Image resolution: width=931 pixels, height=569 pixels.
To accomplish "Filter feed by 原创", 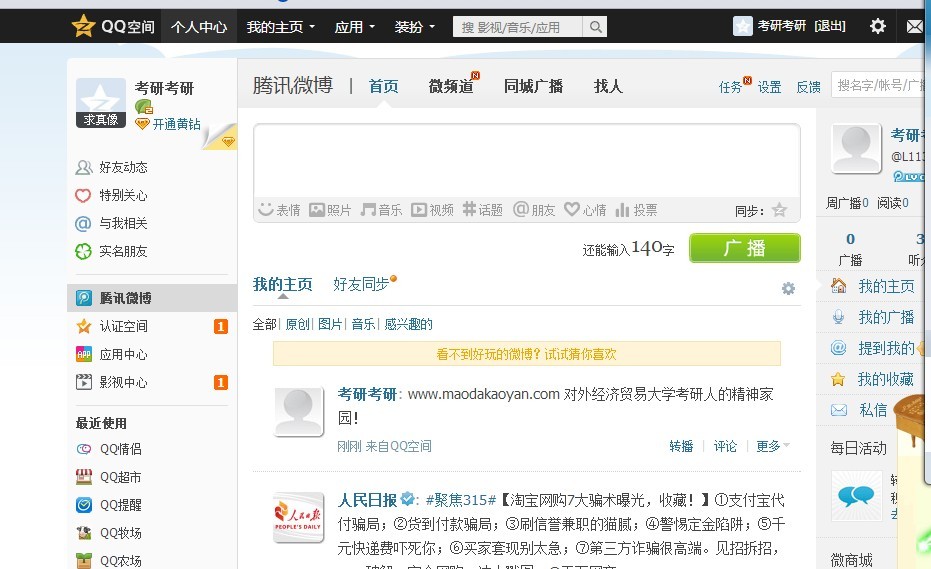I will 297,324.
